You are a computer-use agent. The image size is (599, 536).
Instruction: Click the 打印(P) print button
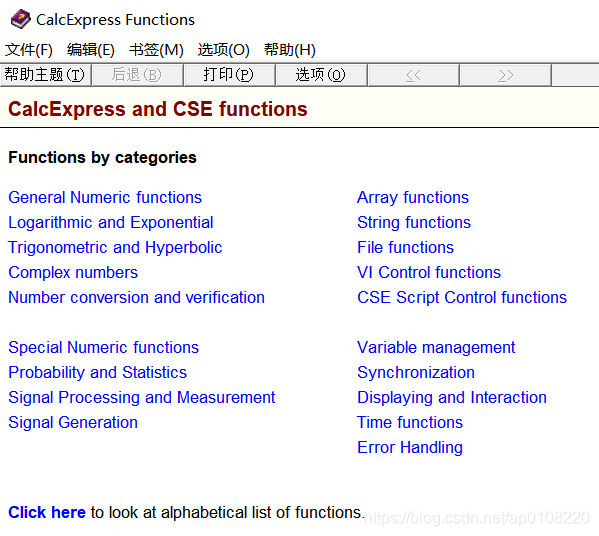(229, 75)
